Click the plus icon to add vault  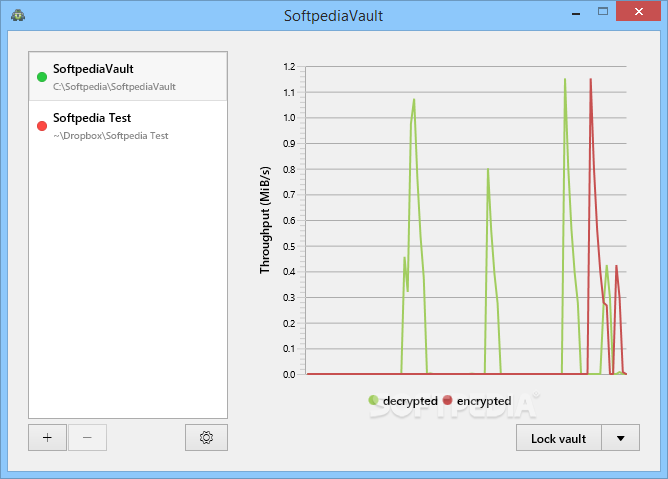47,437
